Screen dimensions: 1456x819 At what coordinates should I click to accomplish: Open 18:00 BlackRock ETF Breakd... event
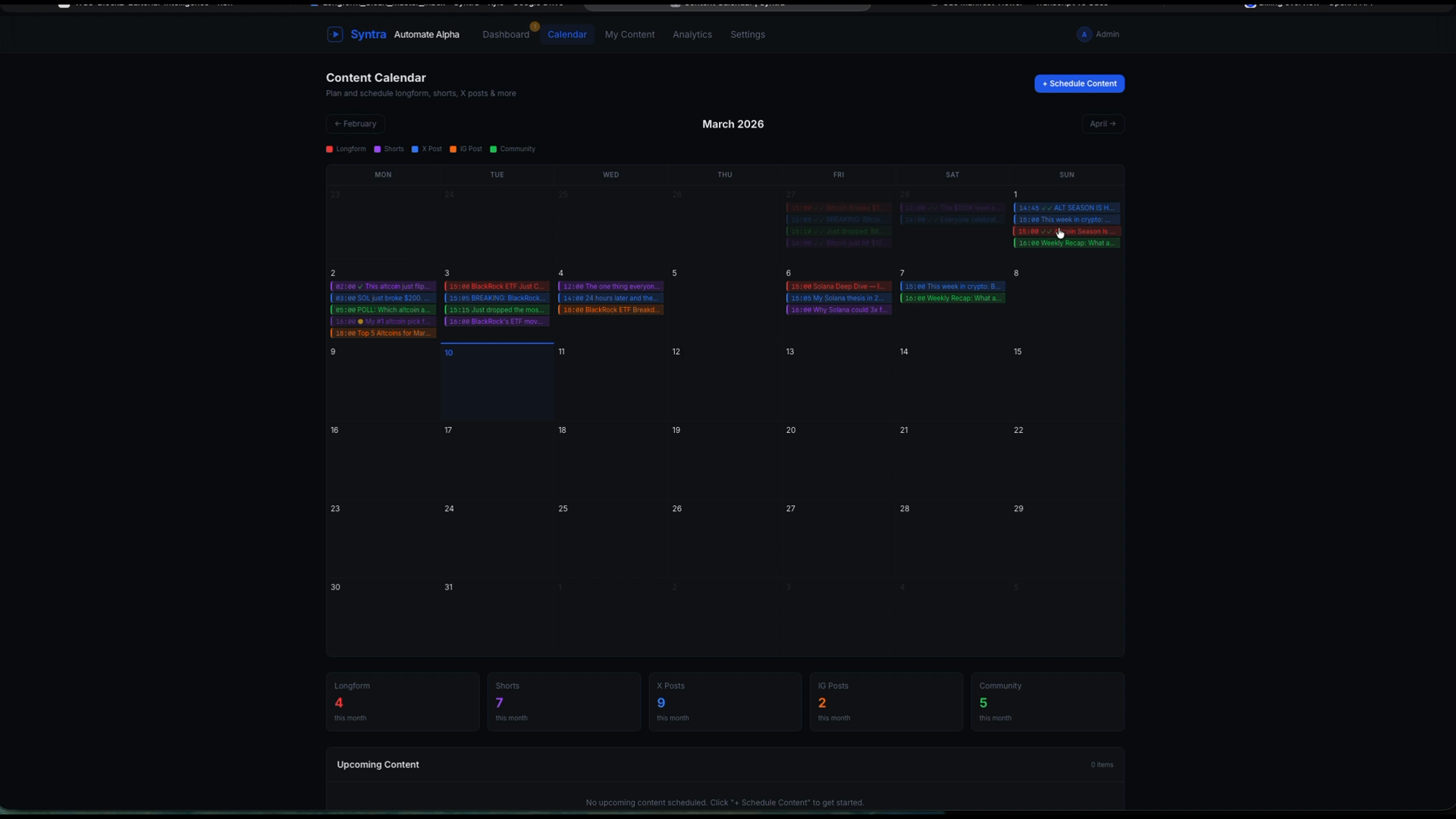point(610,310)
